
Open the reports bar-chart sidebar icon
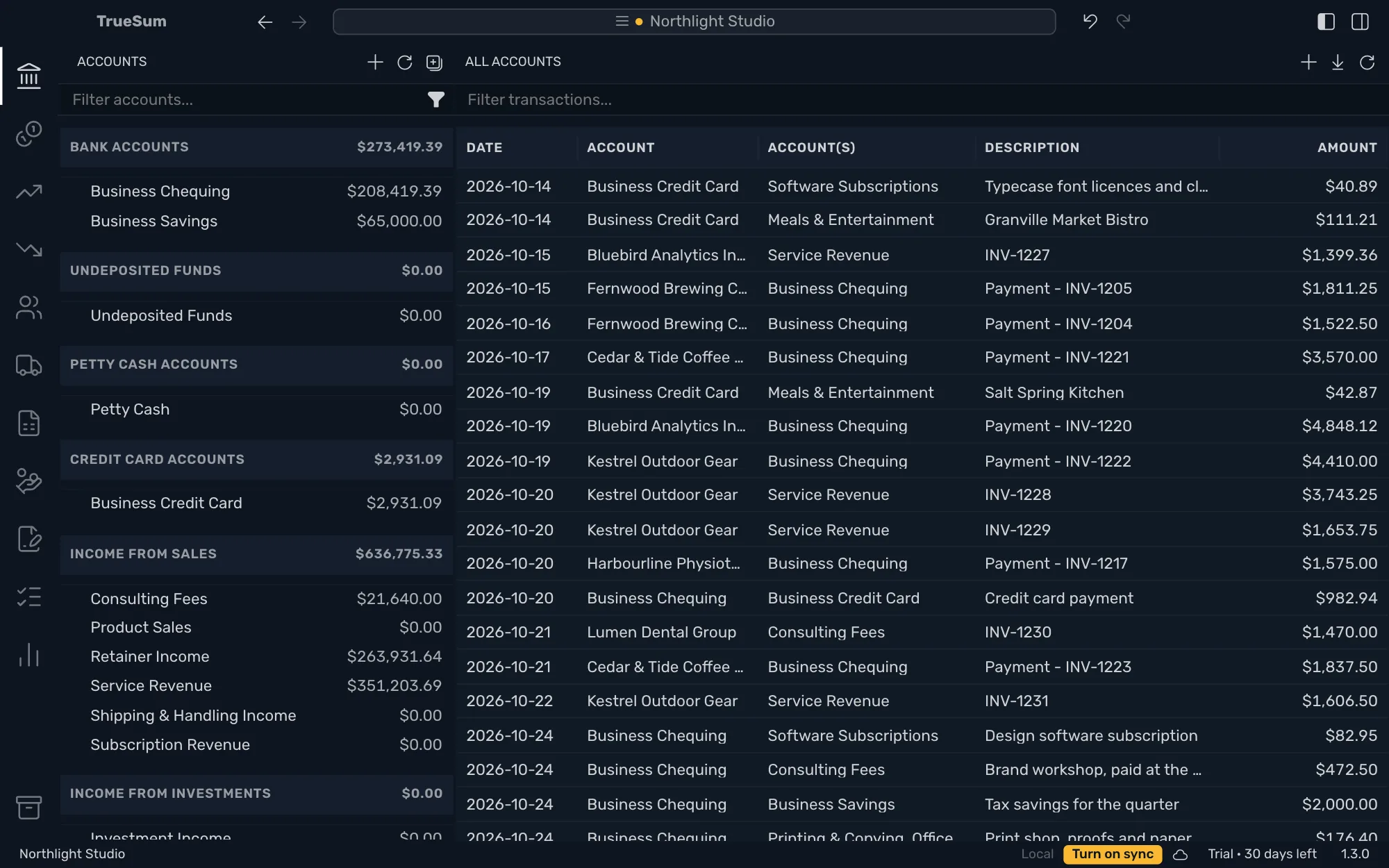pyautogui.click(x=28, y=654)
